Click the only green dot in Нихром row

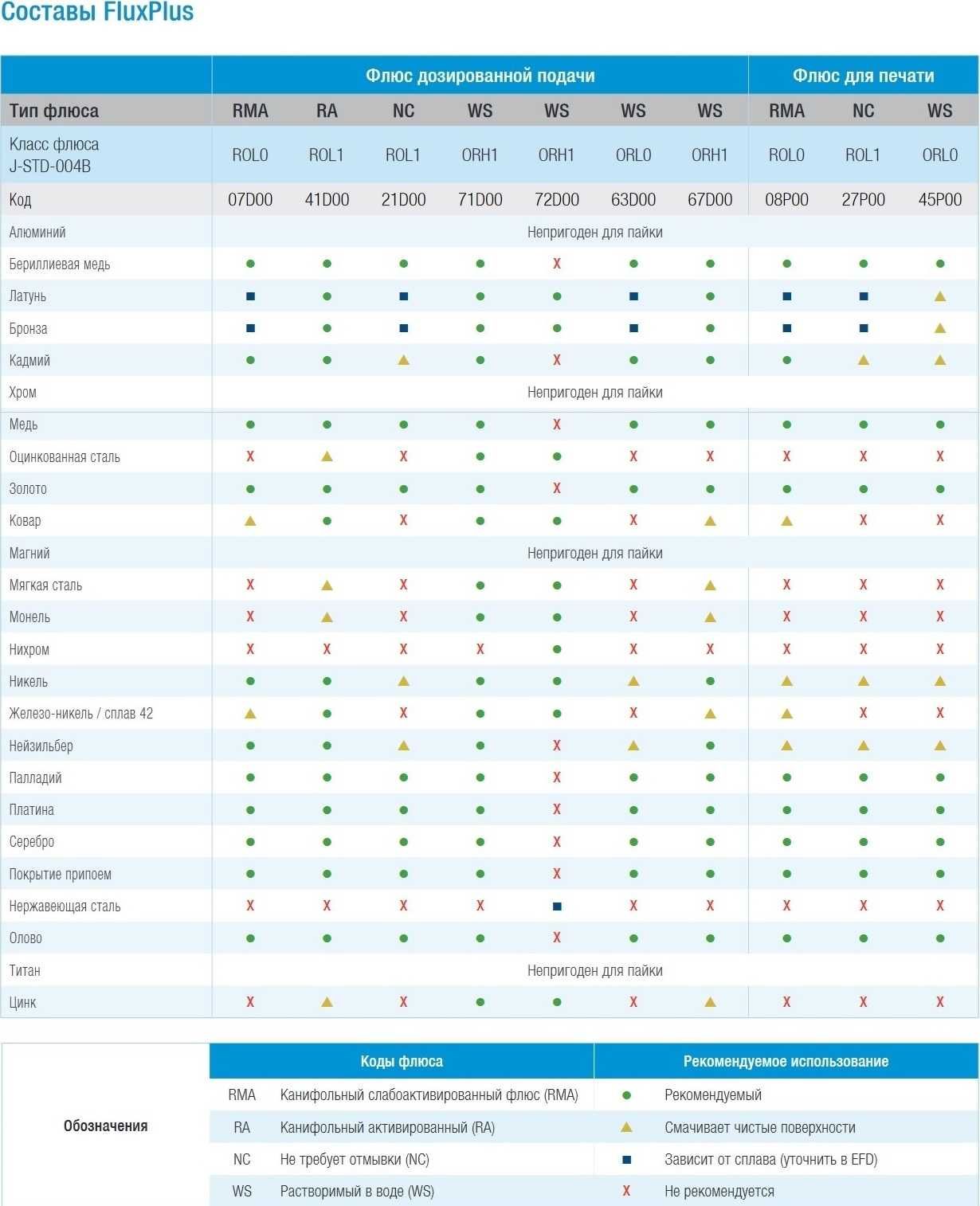(557, 649)
